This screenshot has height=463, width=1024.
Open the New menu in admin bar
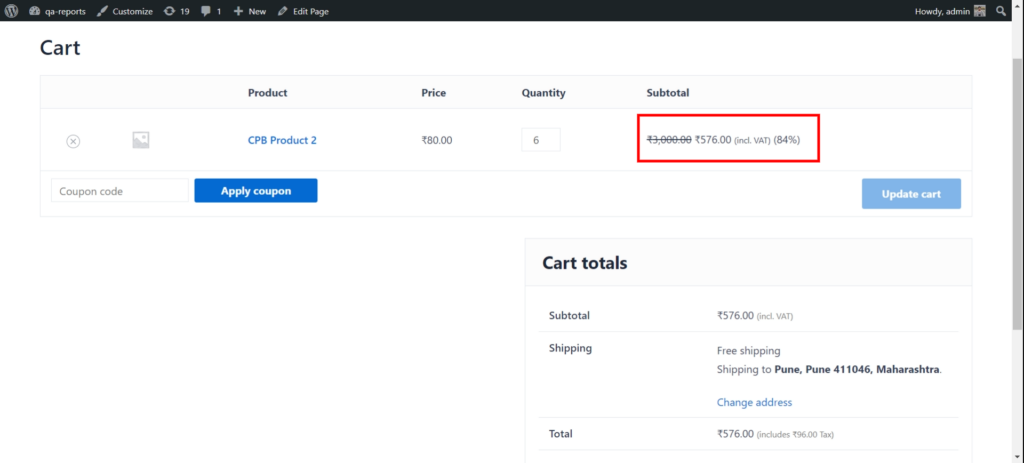pyautogui.click(x=250, y=11)
